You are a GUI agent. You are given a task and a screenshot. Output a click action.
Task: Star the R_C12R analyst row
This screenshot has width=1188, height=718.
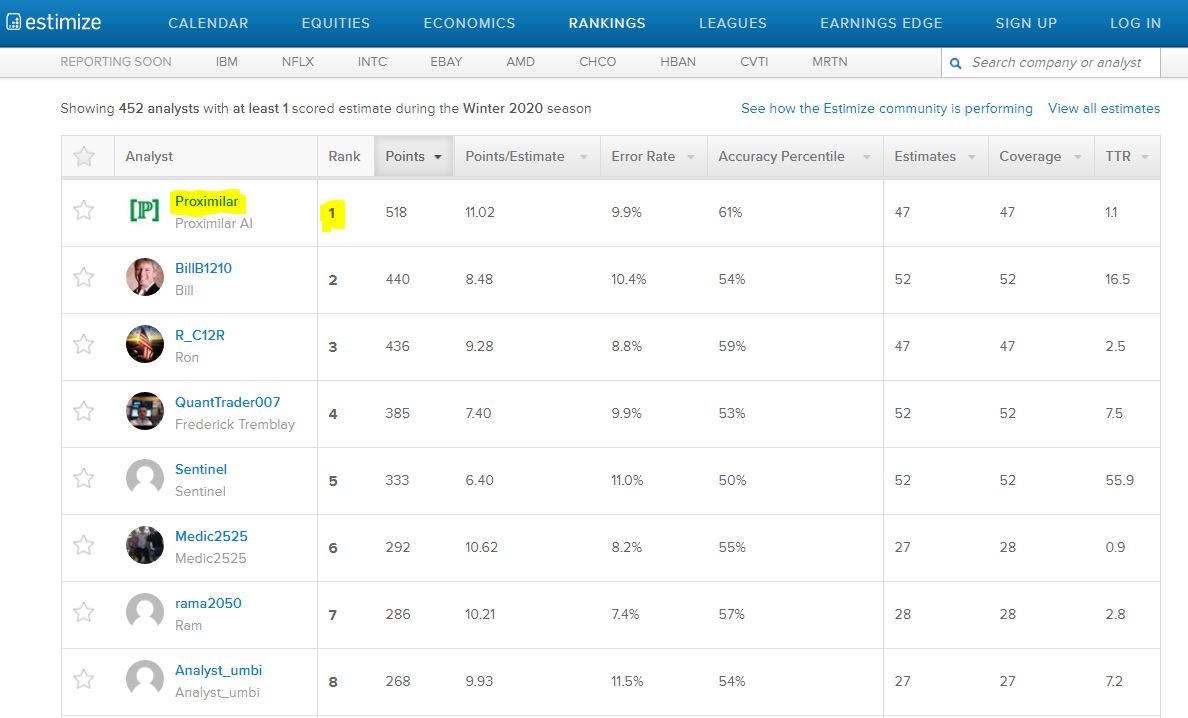[83, 344]
